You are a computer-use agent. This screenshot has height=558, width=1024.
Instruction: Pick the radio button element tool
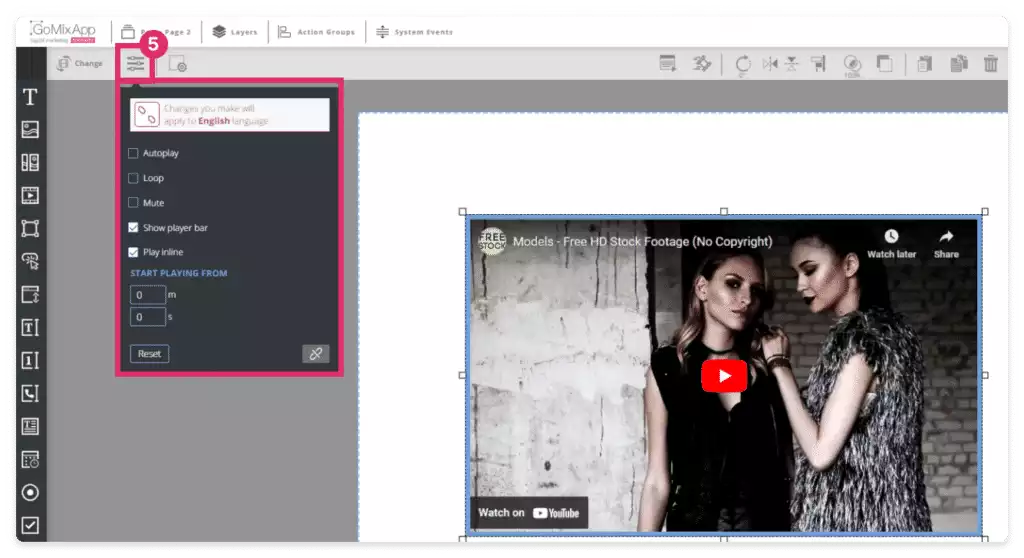[x=30, y=492]
